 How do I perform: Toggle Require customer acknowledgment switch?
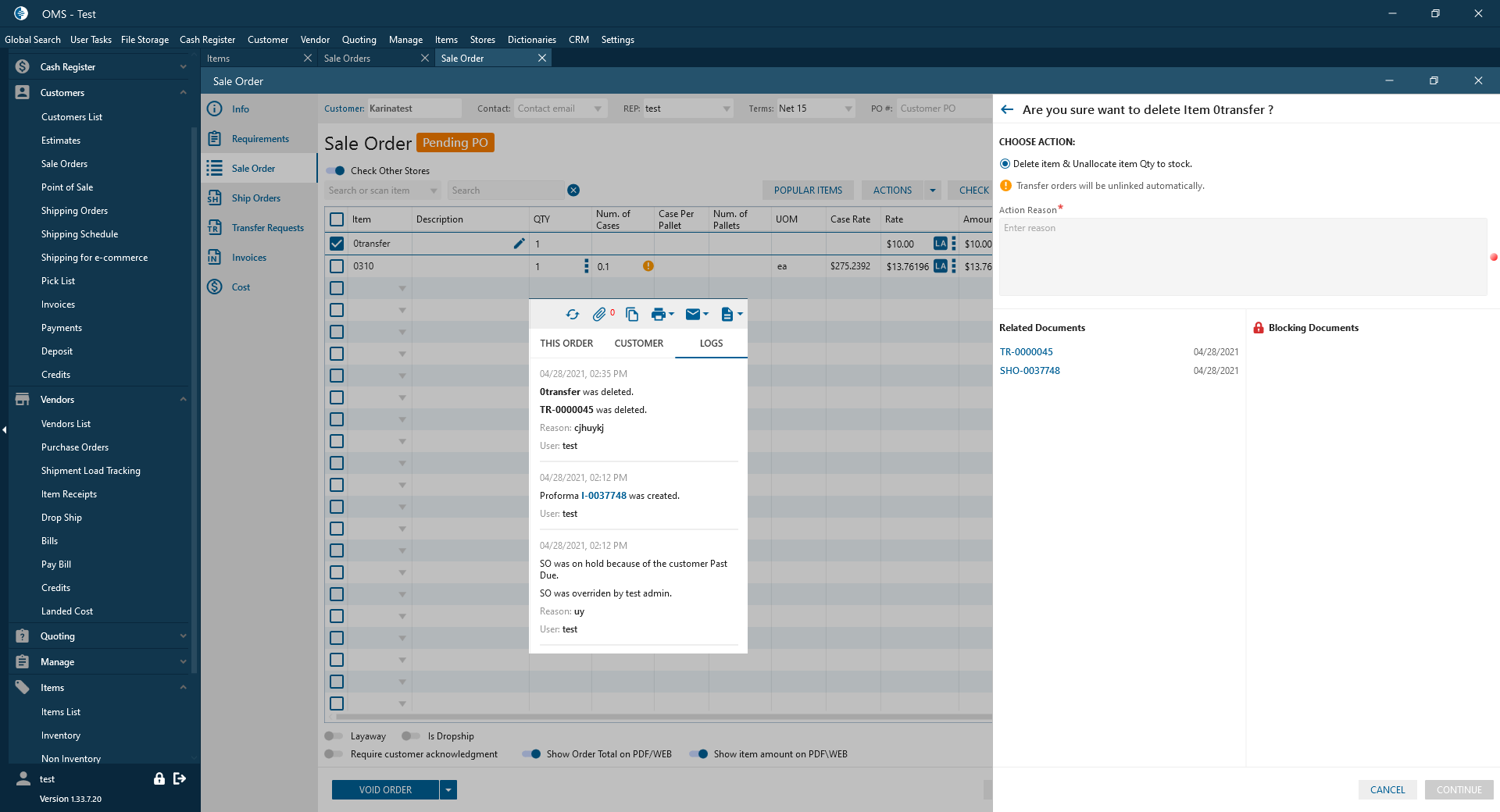[334, 754]
